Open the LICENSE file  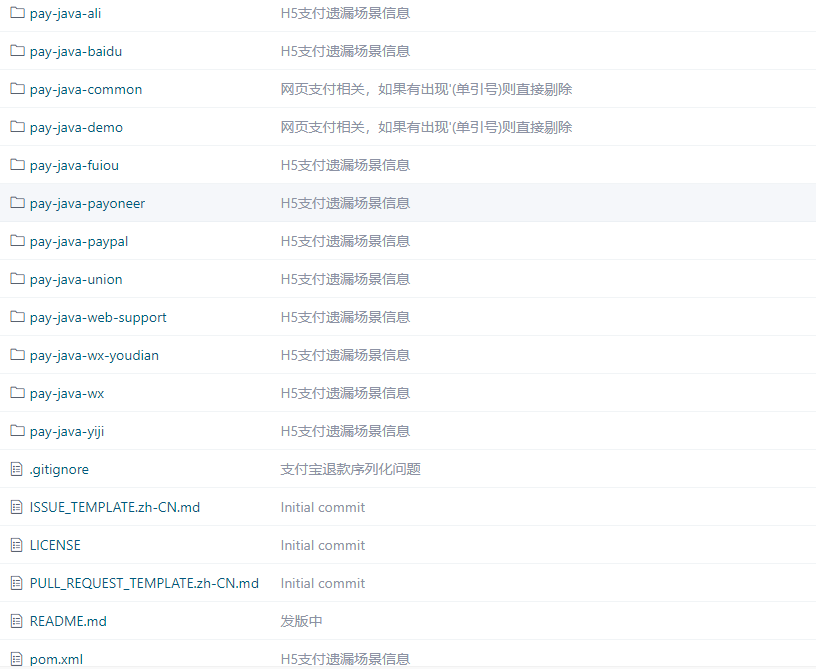tap(55, 545)
